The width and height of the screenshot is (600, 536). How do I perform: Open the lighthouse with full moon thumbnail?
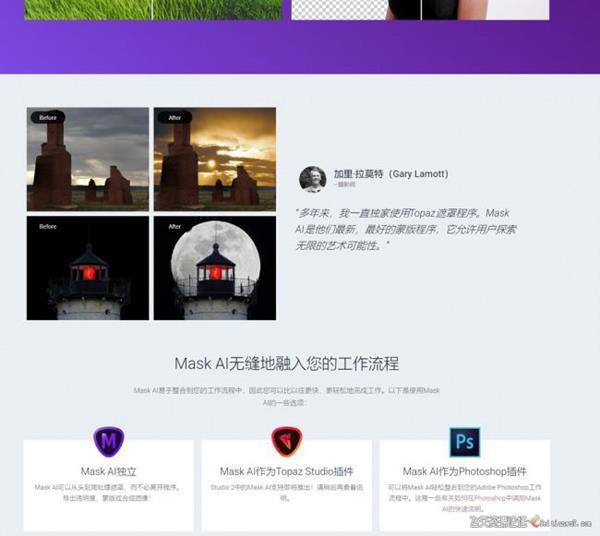[215, 270]
